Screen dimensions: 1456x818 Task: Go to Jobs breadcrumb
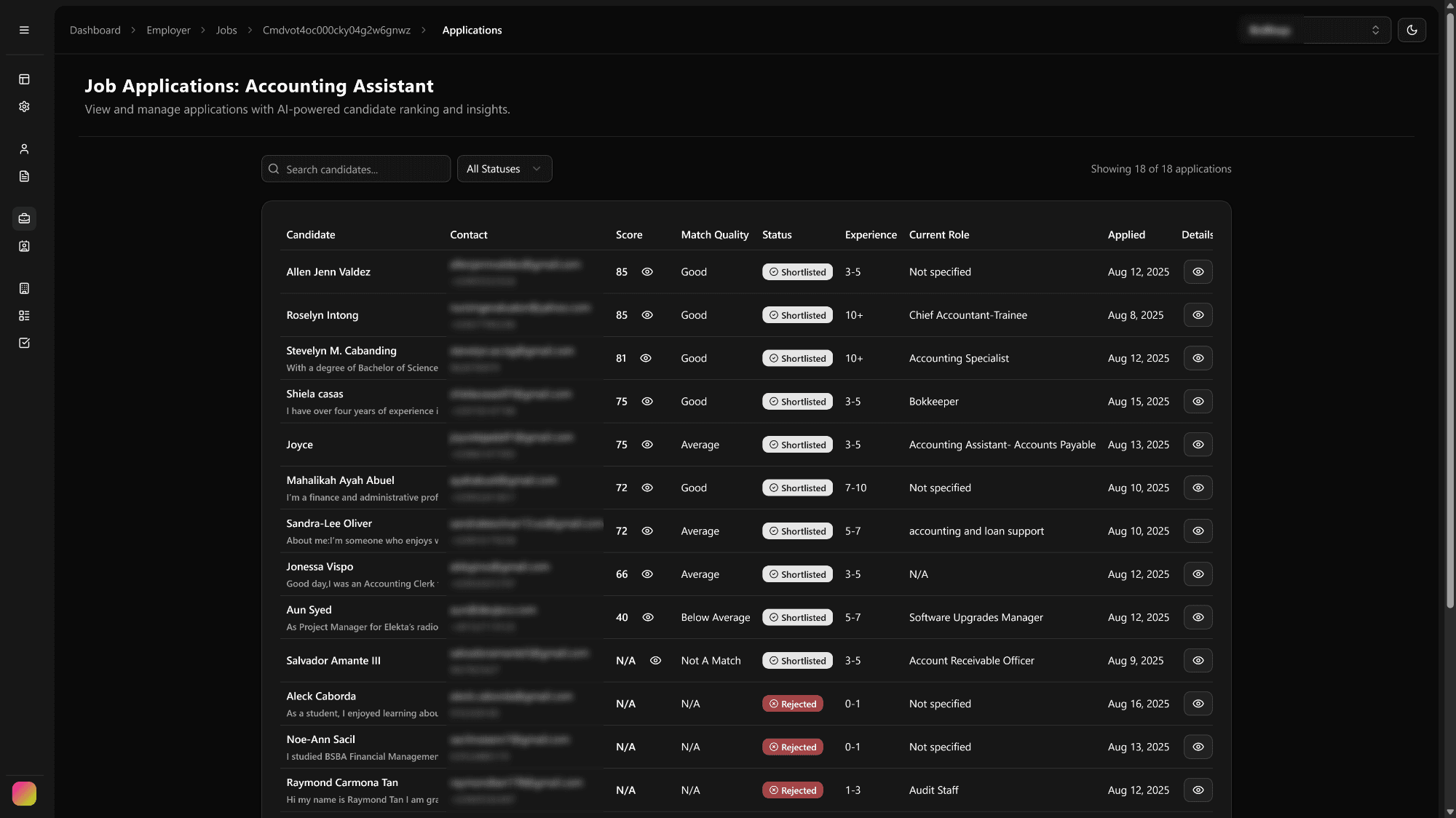pos(226,30)
